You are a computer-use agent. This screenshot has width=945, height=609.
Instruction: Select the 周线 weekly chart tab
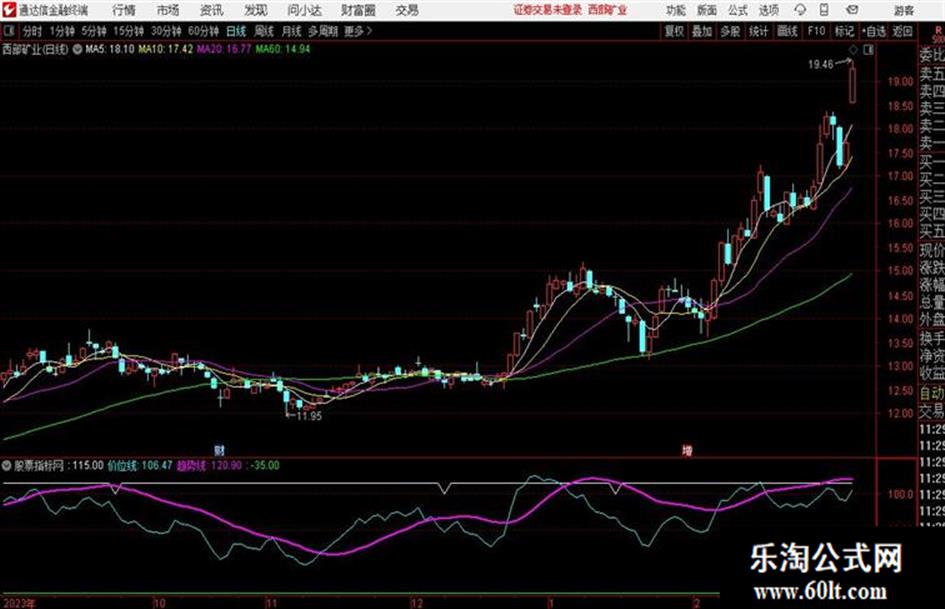click(264, 31)
